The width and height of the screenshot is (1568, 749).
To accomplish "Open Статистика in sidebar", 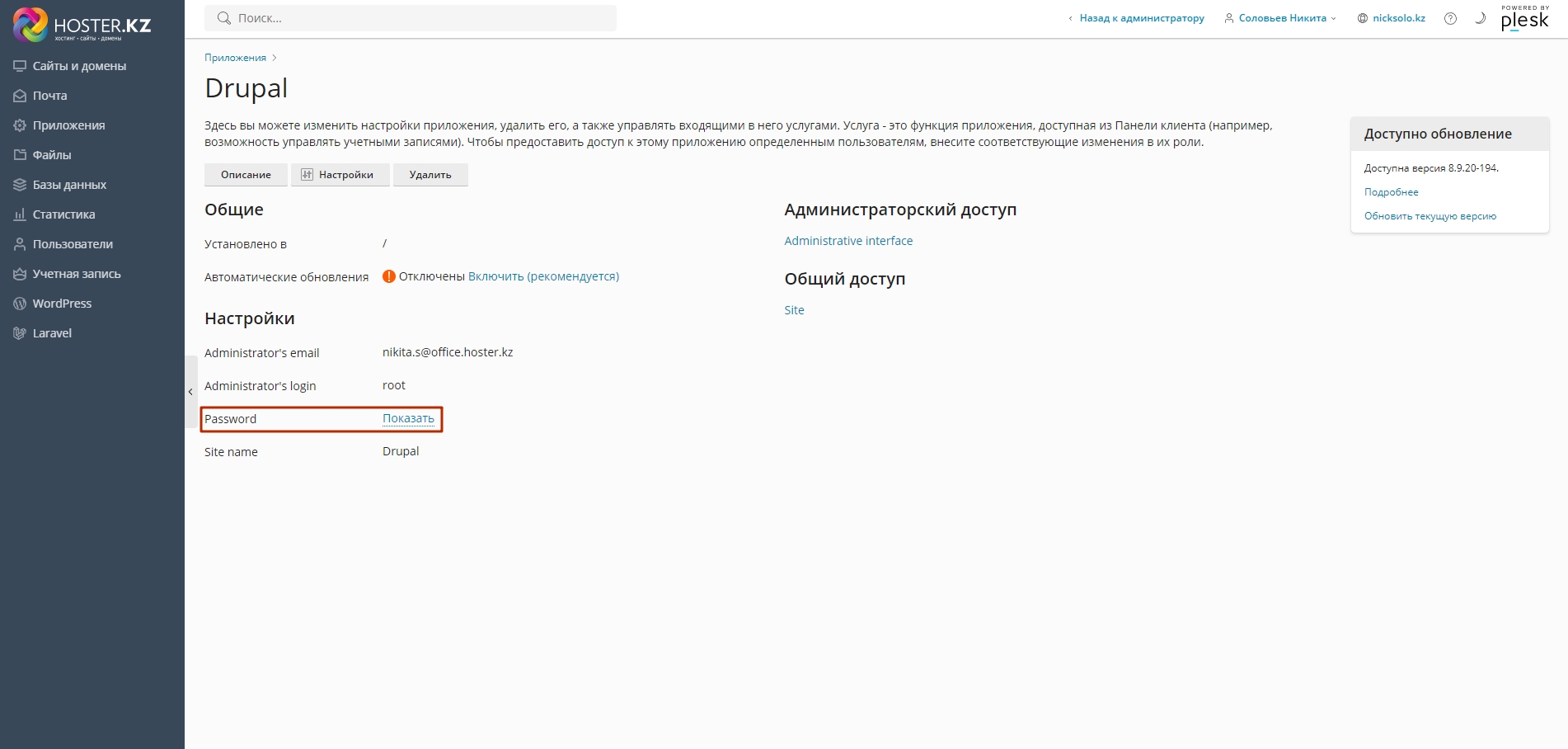I will 63,214.
